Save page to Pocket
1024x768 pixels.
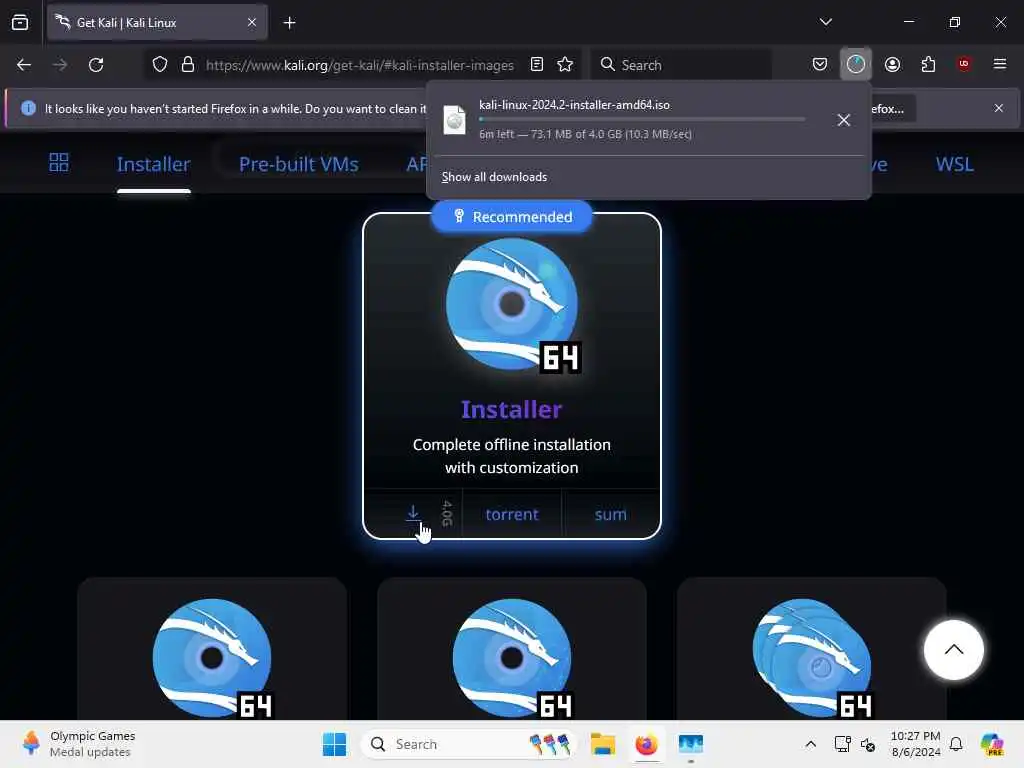[820, 65]
